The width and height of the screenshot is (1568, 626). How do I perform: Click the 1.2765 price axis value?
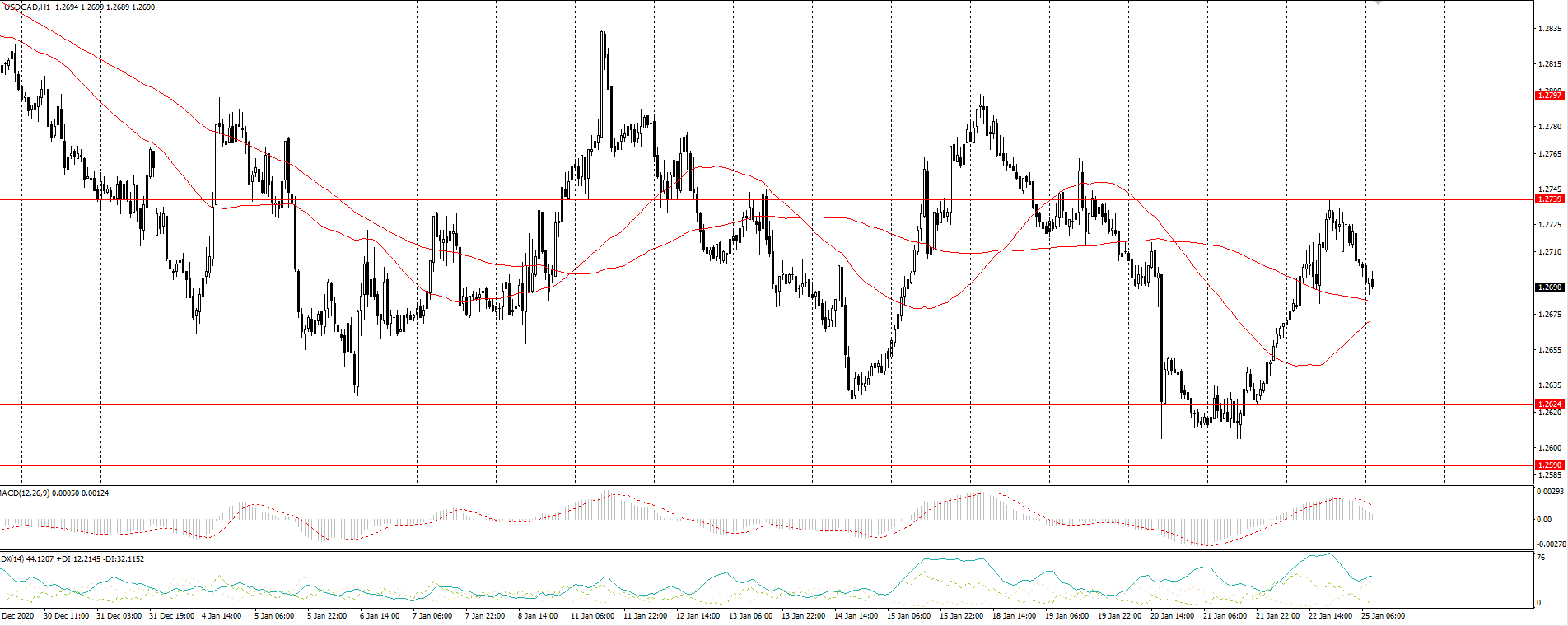pos(1550,154)
